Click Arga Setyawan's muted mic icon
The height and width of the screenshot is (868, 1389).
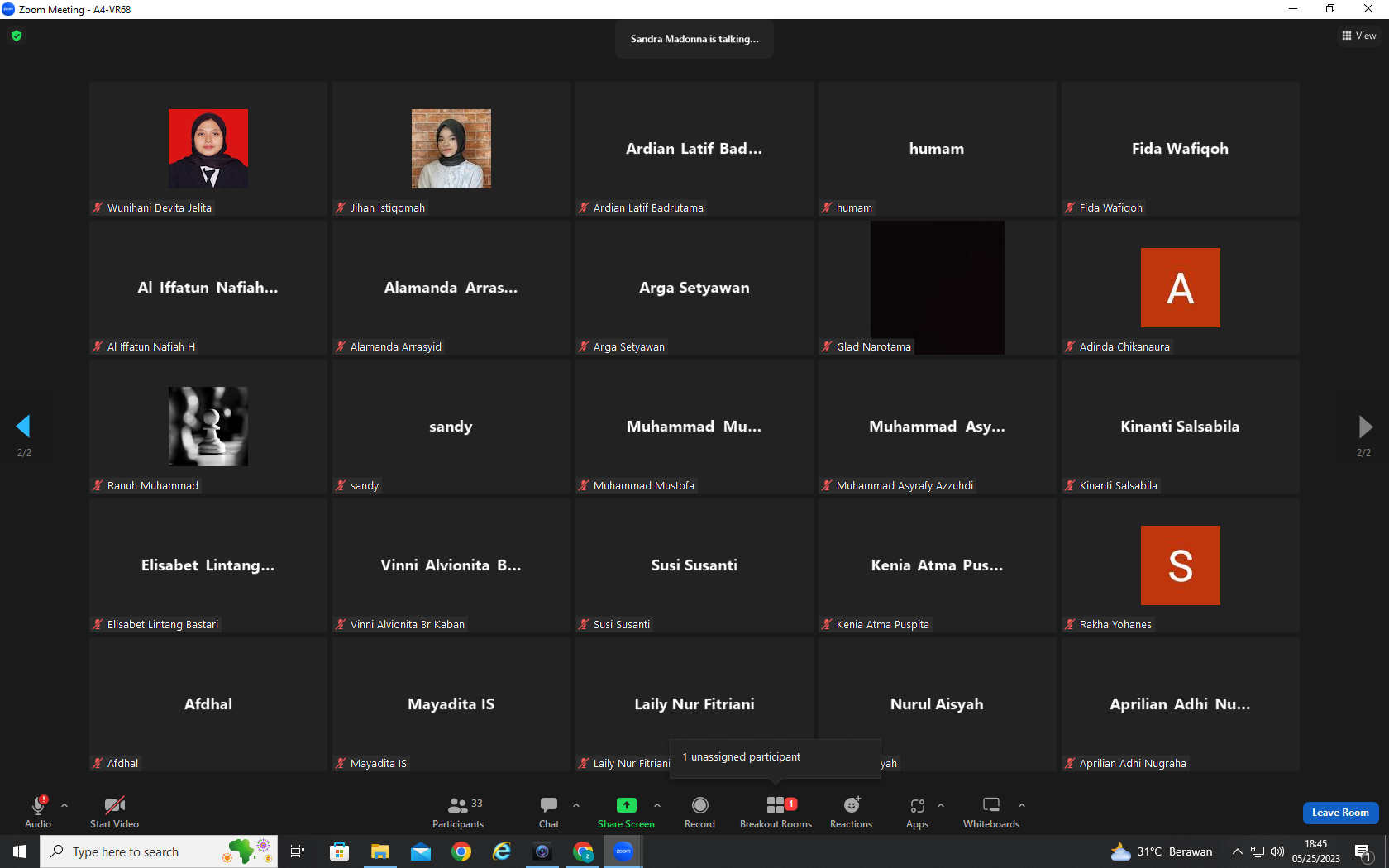(x=584, y=346)
